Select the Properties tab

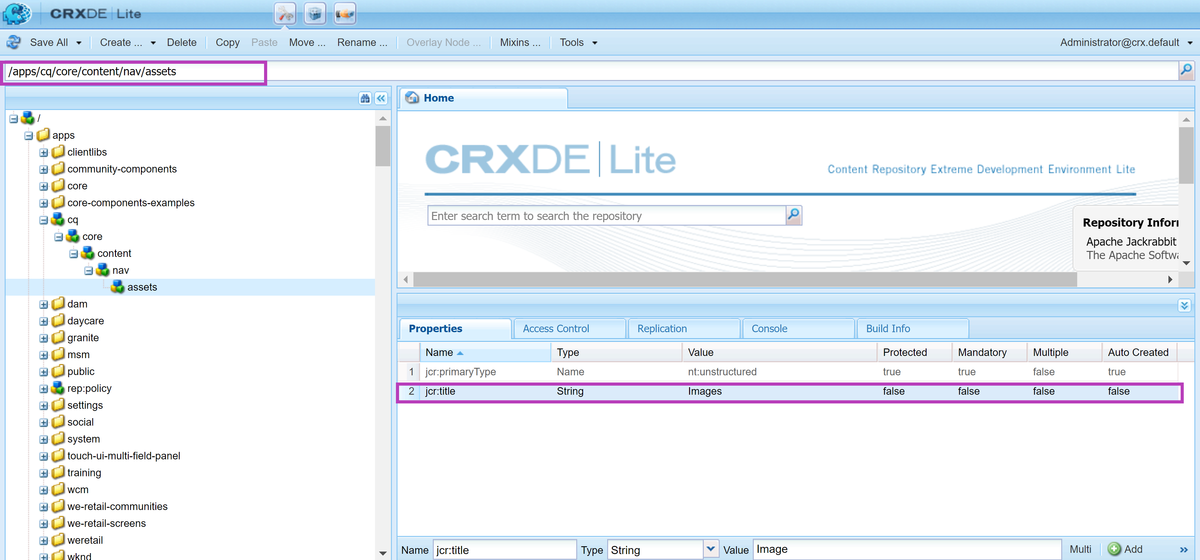(x=454, y=328)
